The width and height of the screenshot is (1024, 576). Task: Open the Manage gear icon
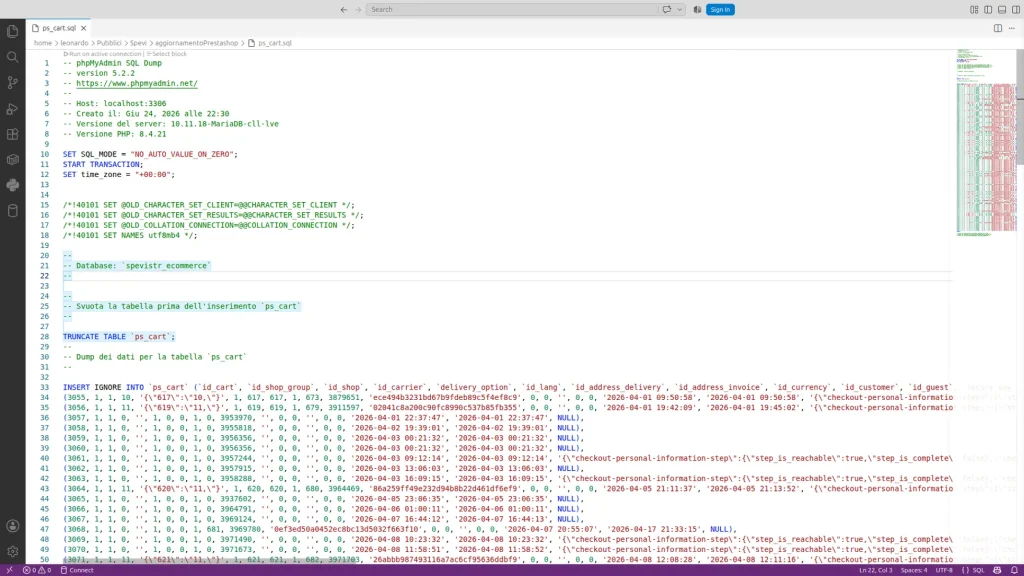click(x=12, y=552)
